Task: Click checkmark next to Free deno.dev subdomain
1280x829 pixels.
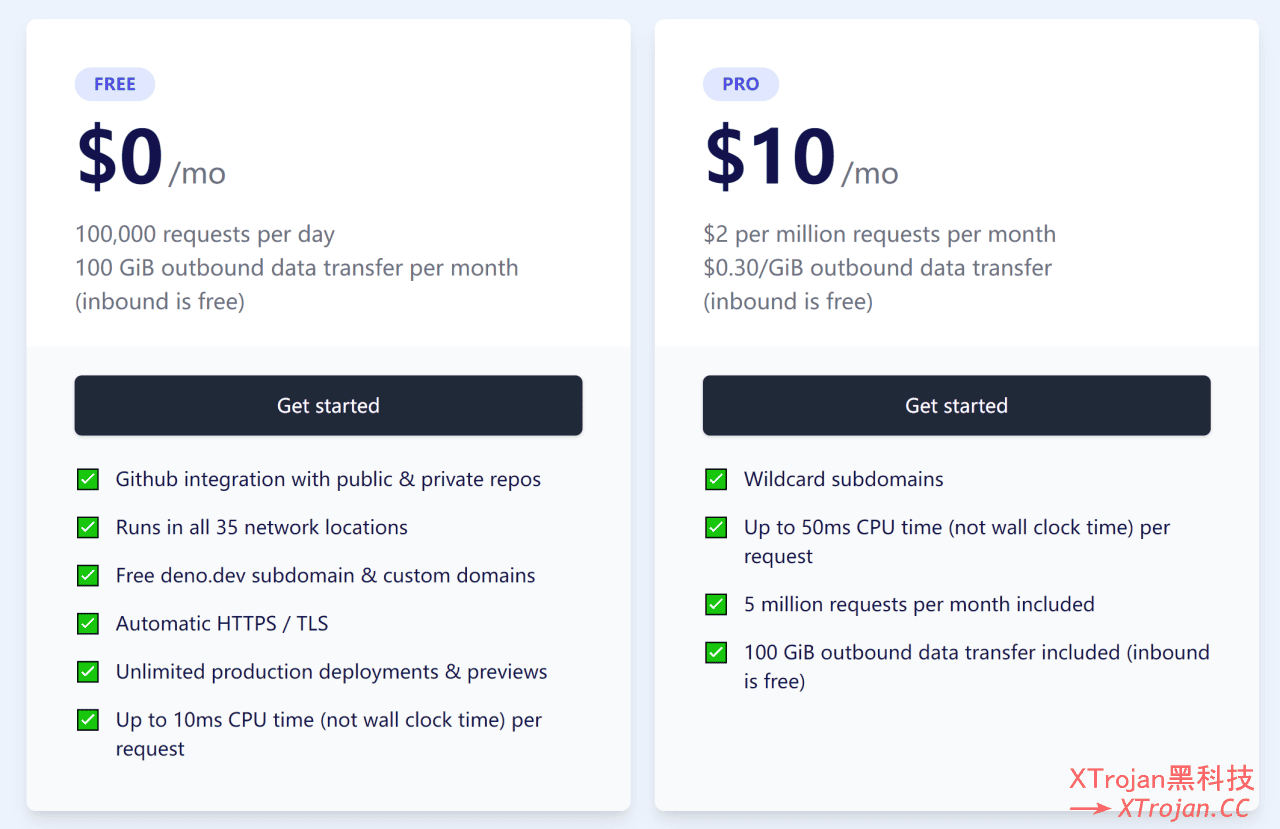Action: click(88, 575)
